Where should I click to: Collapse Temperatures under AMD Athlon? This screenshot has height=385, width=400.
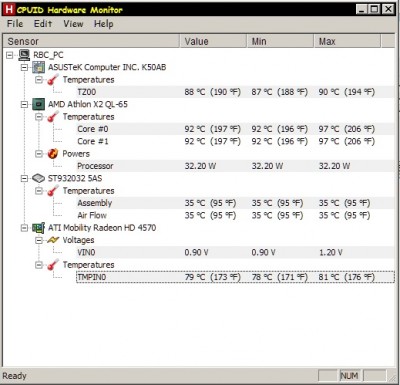click(x=39, y=117)
